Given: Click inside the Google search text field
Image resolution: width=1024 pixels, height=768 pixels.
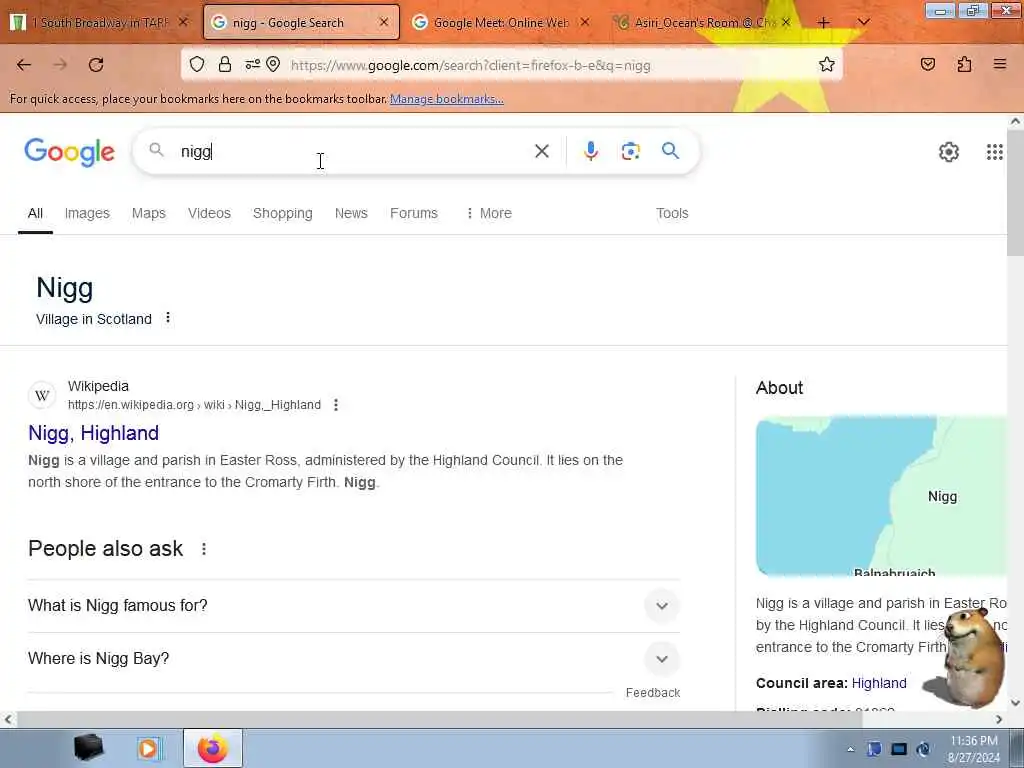Looking at the screenshot, I should (353, 152).
